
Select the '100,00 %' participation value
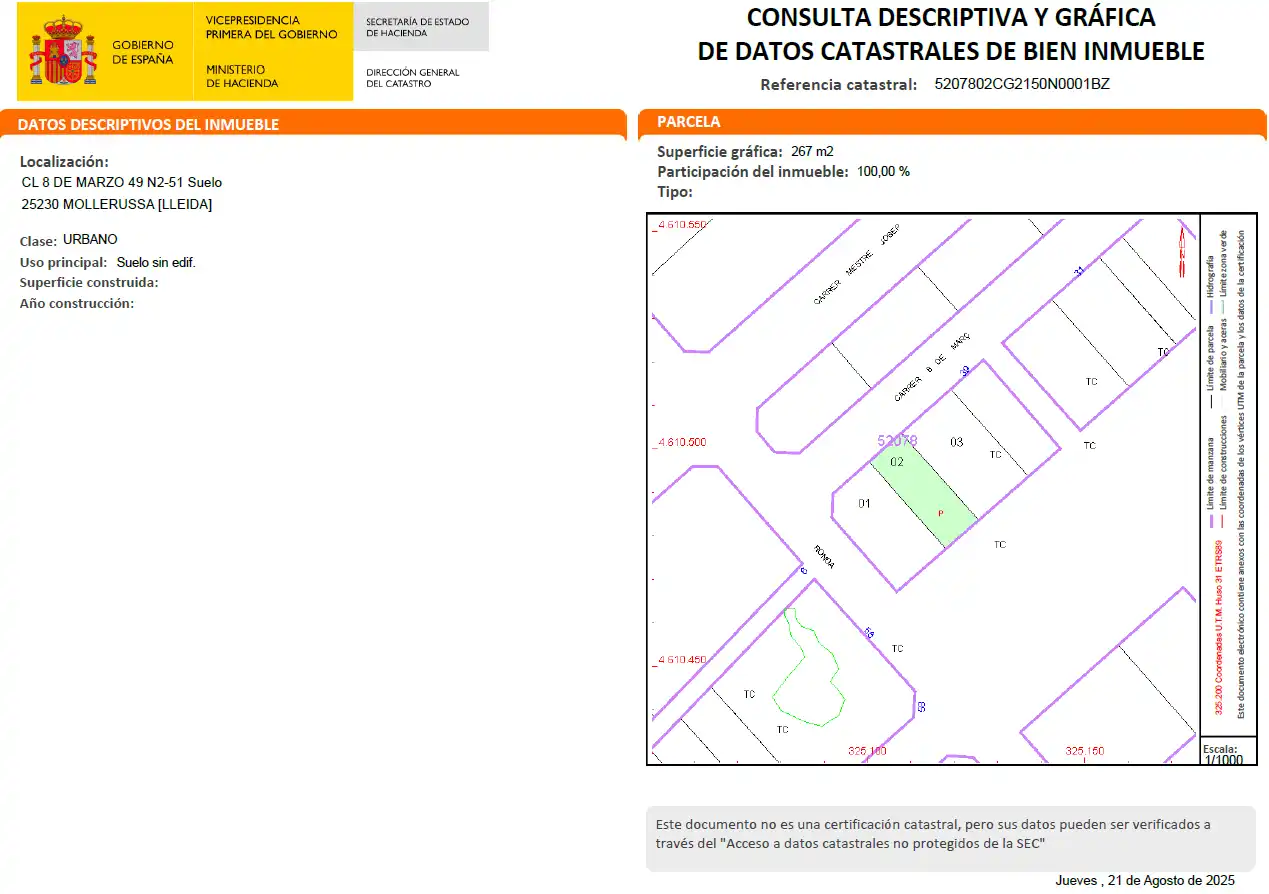883,172
